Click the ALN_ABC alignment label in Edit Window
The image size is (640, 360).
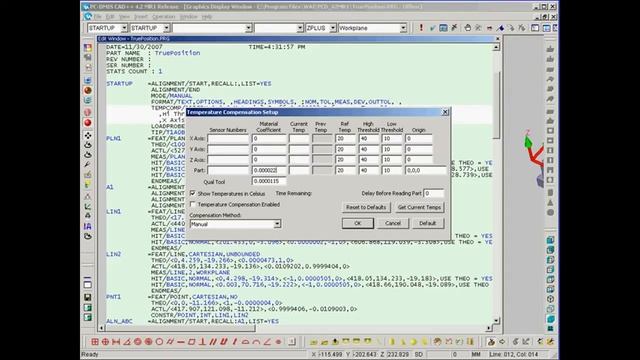coord(119,321)
